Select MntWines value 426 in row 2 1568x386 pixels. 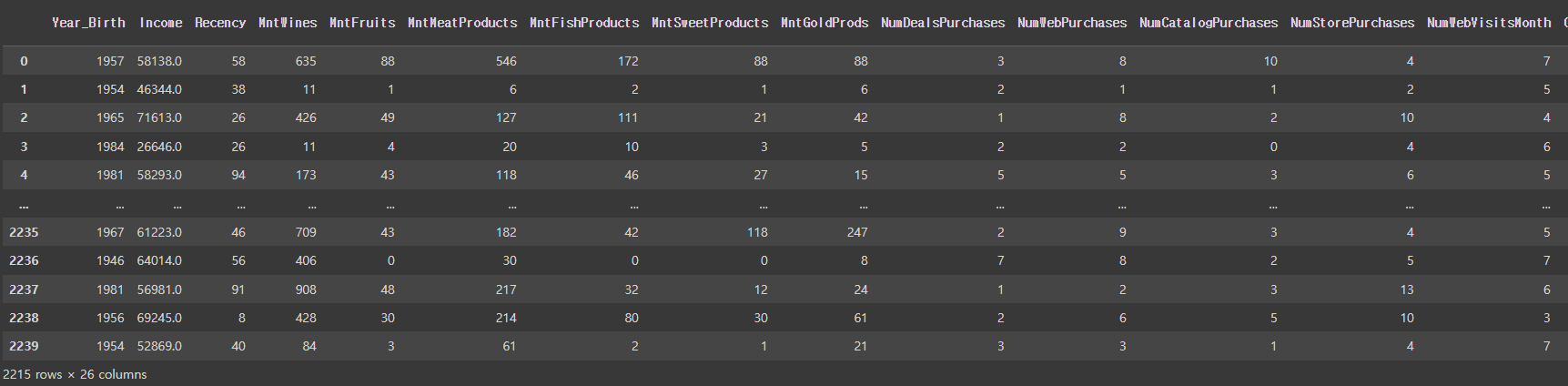306,117
